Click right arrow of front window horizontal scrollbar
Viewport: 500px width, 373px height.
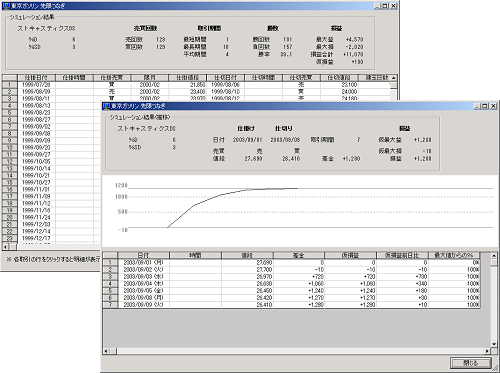(x=487, y=351)
